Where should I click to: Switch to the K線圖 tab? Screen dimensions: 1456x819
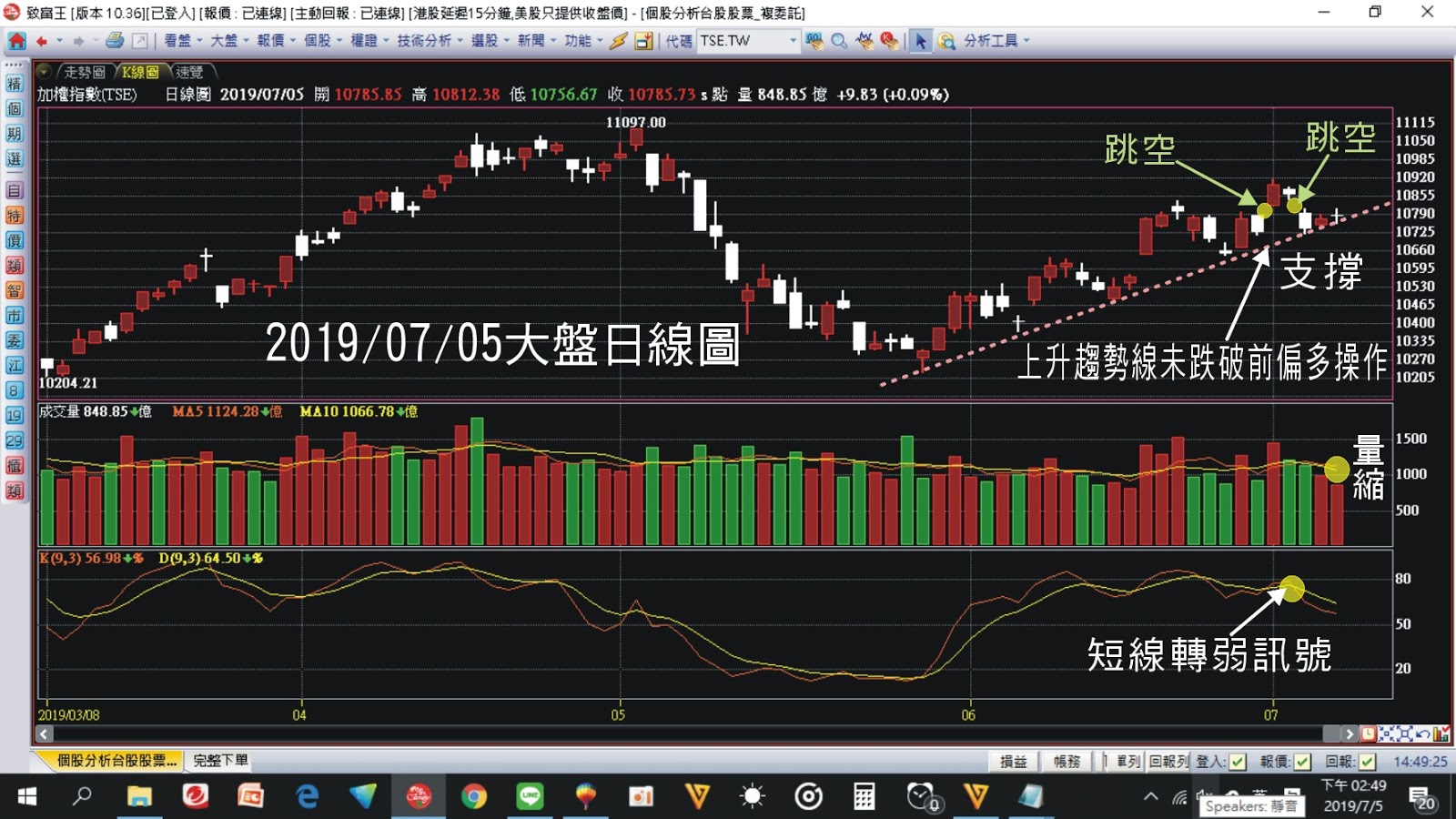pyautogui.click(x=140, y=72)
